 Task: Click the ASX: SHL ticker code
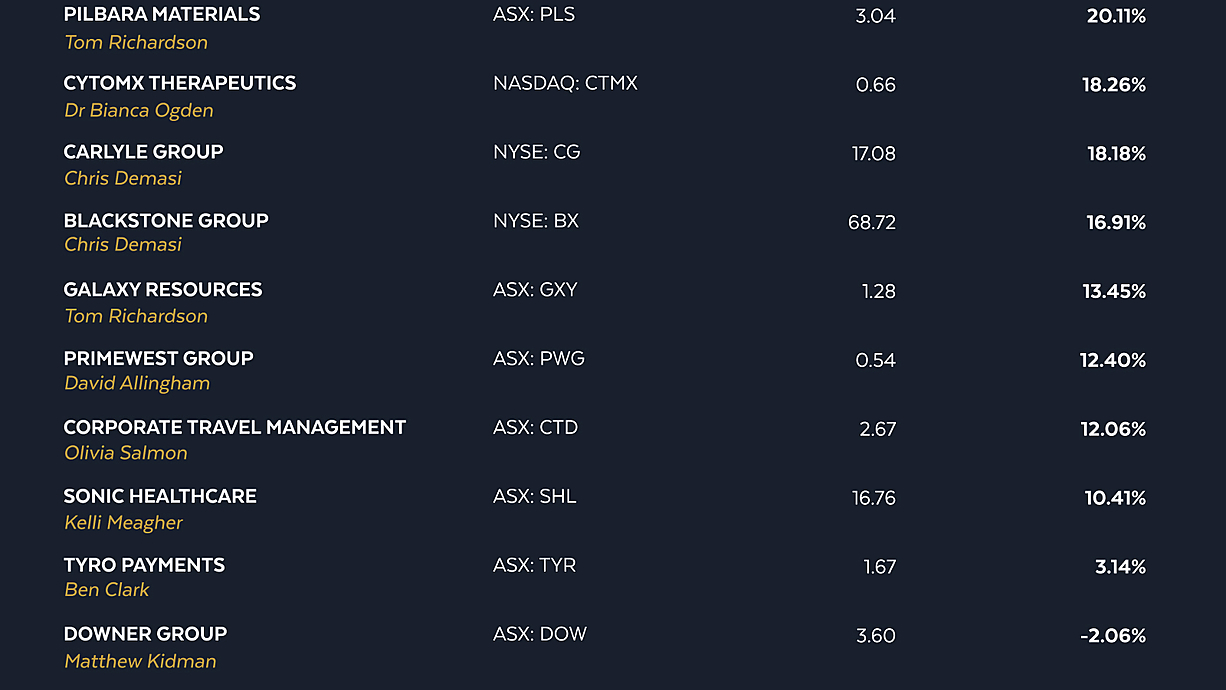coord(535,497)
